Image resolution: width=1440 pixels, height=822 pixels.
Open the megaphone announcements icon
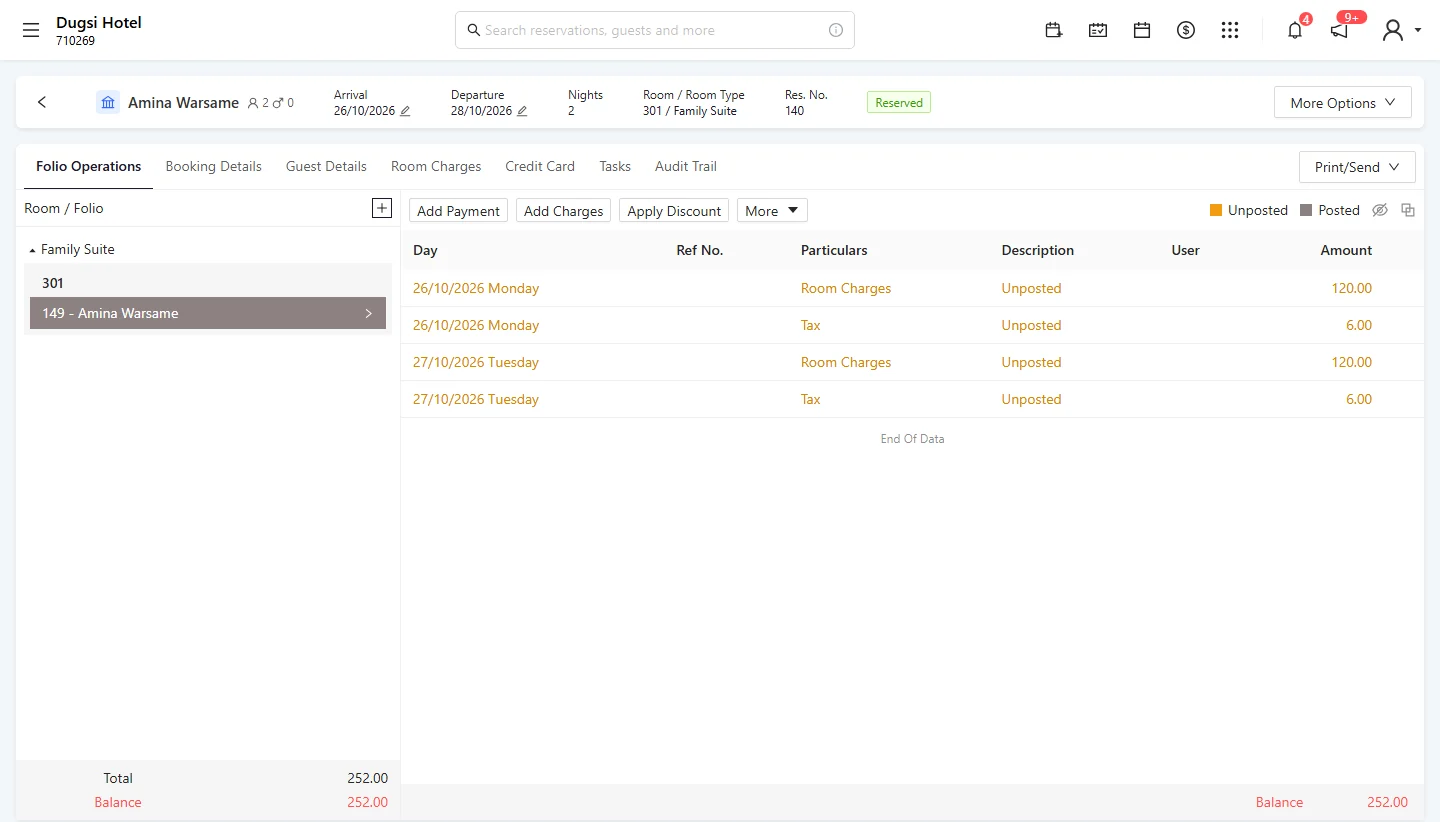(x=1339, y=30)
